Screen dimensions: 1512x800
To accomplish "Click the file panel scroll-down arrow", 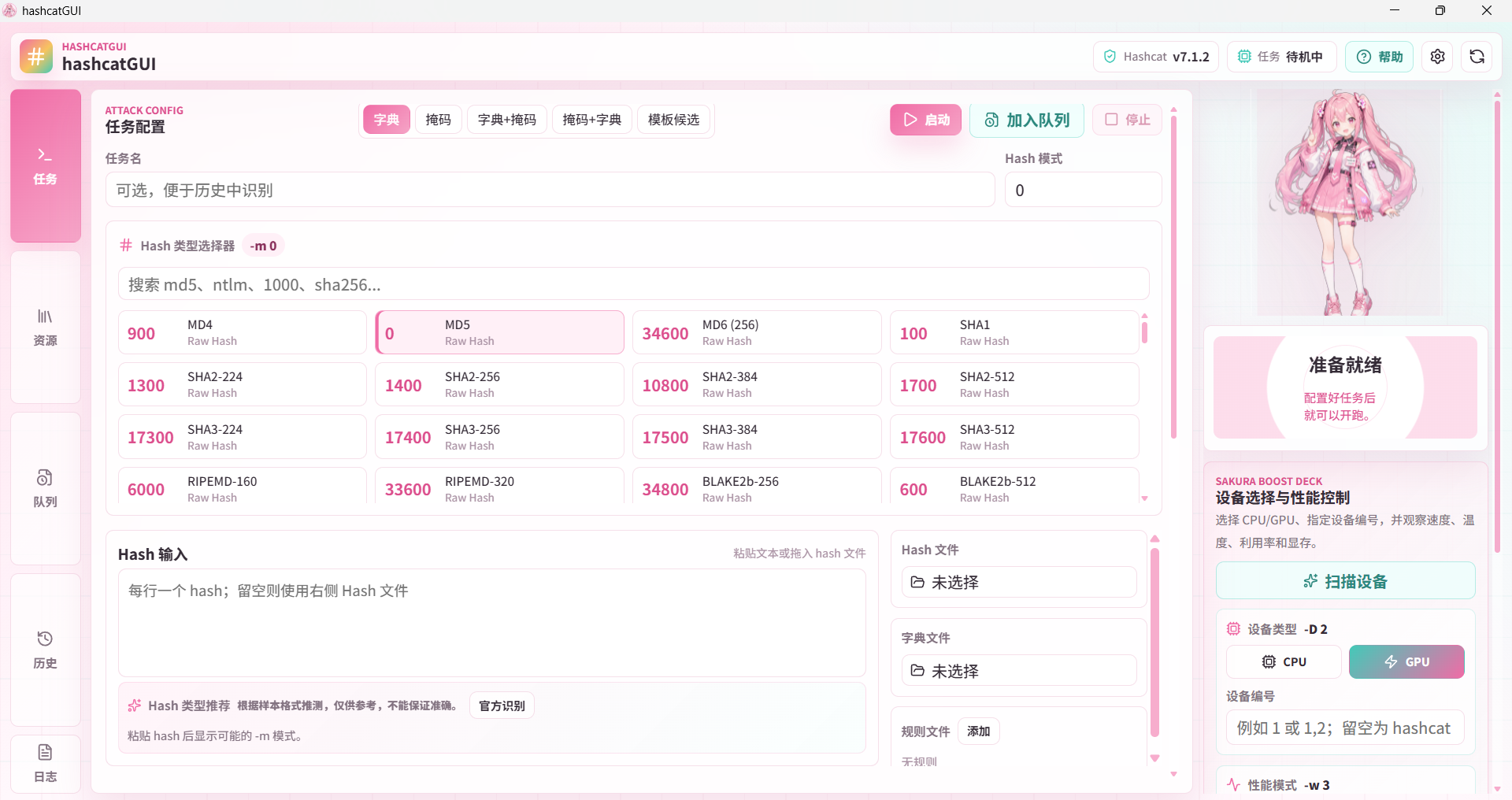I will pyautogui.click(x=1155, y=758).
